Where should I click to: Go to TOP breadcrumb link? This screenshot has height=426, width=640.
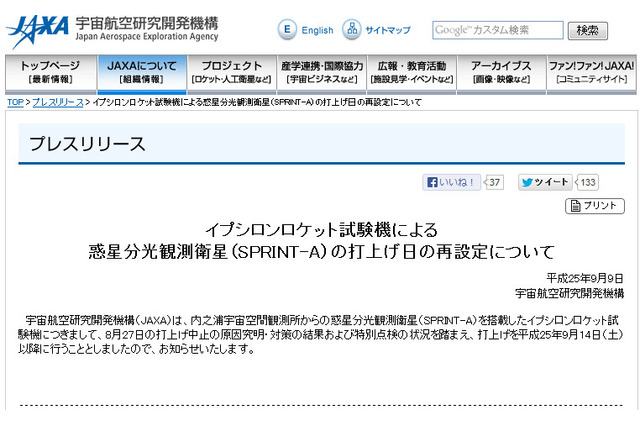pos(15,102)
